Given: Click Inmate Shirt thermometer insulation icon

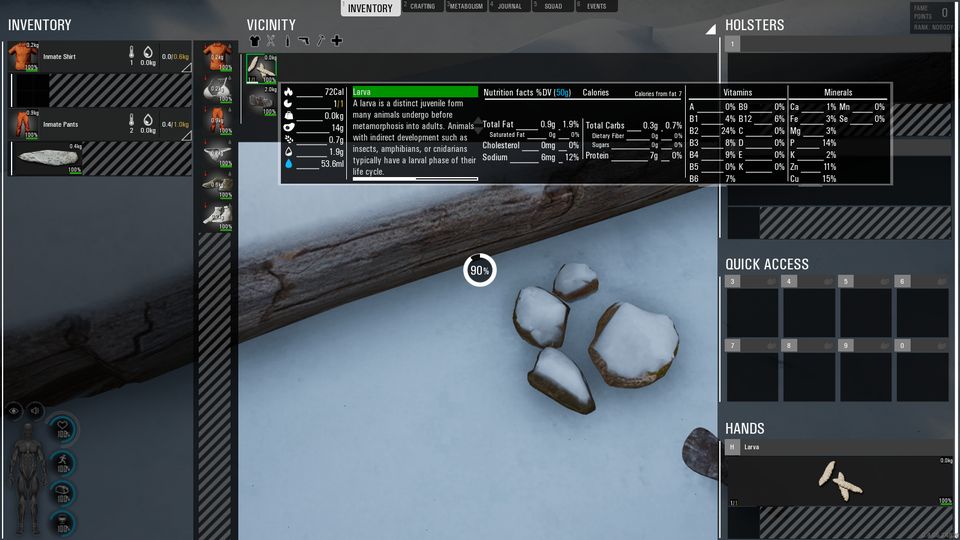Looking at the screenshot, I should coord(131,53).
